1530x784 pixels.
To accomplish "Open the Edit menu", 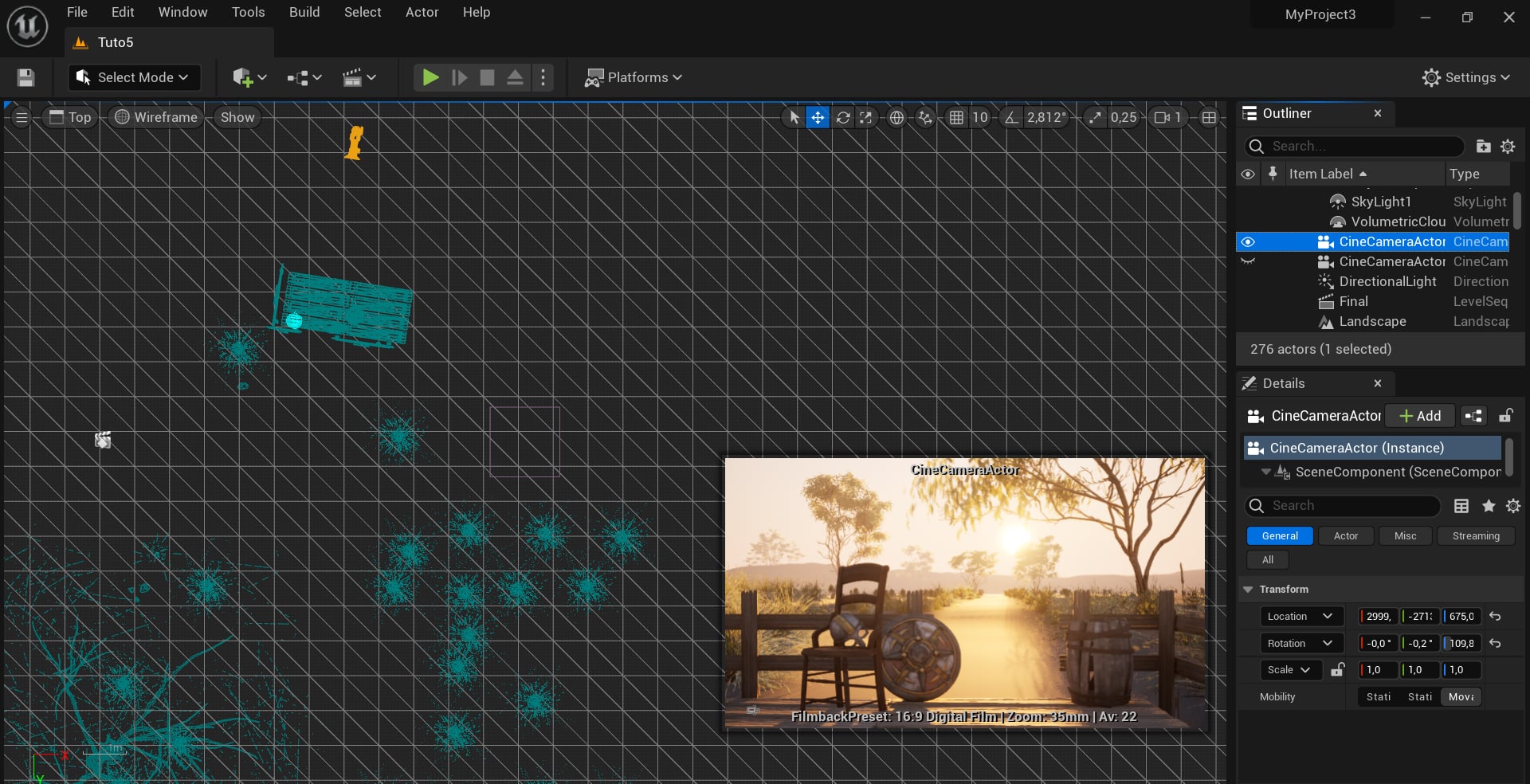I will tap(123, 12).
